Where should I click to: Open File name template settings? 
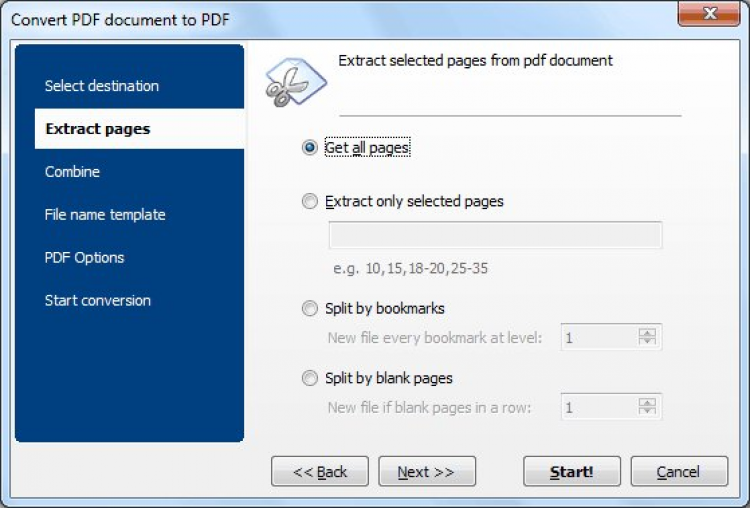click(105, 215)
